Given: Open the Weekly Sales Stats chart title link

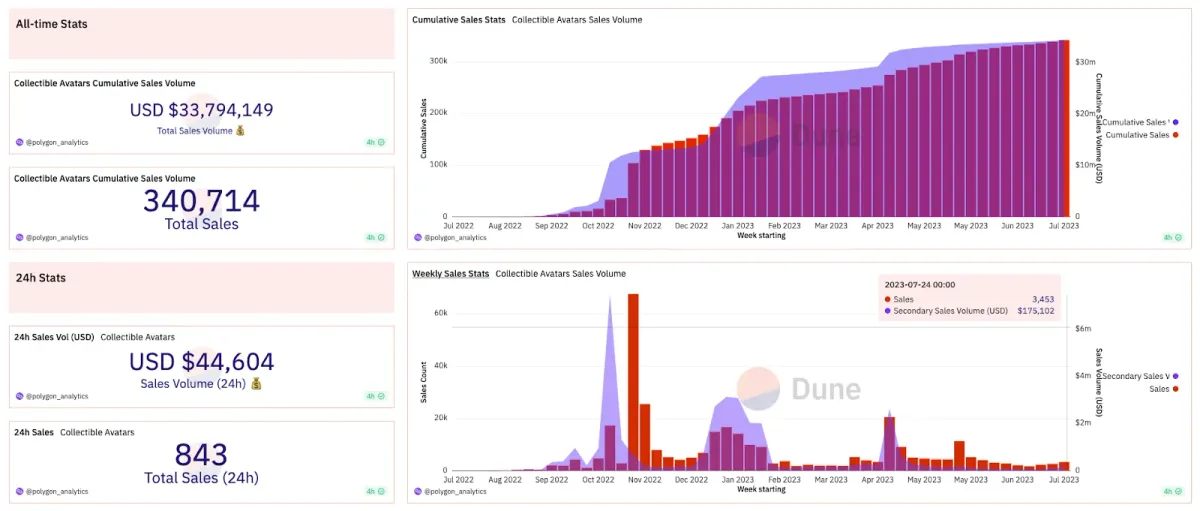Looking at the screenshot, I should pos(450,273).
